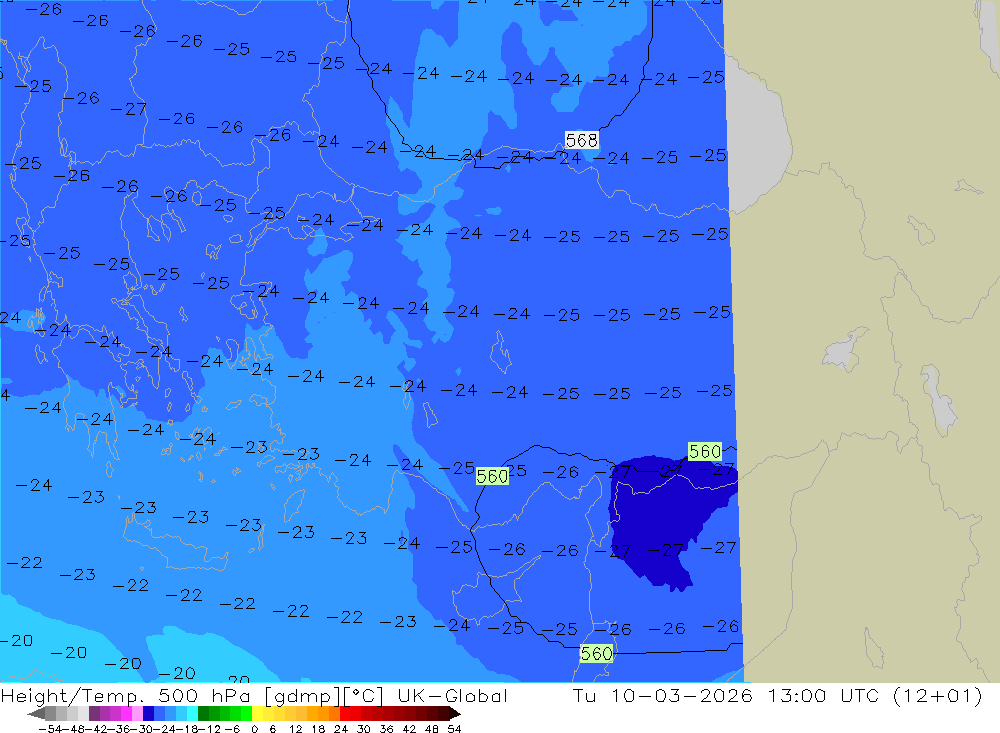This screenshot has height=733, width=1000.
Task: Click the Crete island outline
Action: click(x=175, y=545)
